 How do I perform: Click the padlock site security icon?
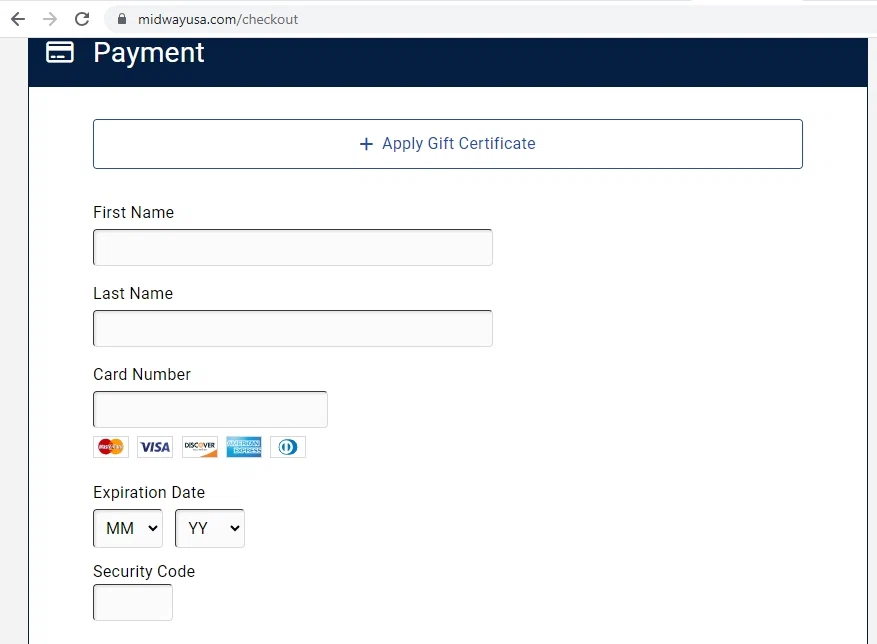(x=122, y=19)
